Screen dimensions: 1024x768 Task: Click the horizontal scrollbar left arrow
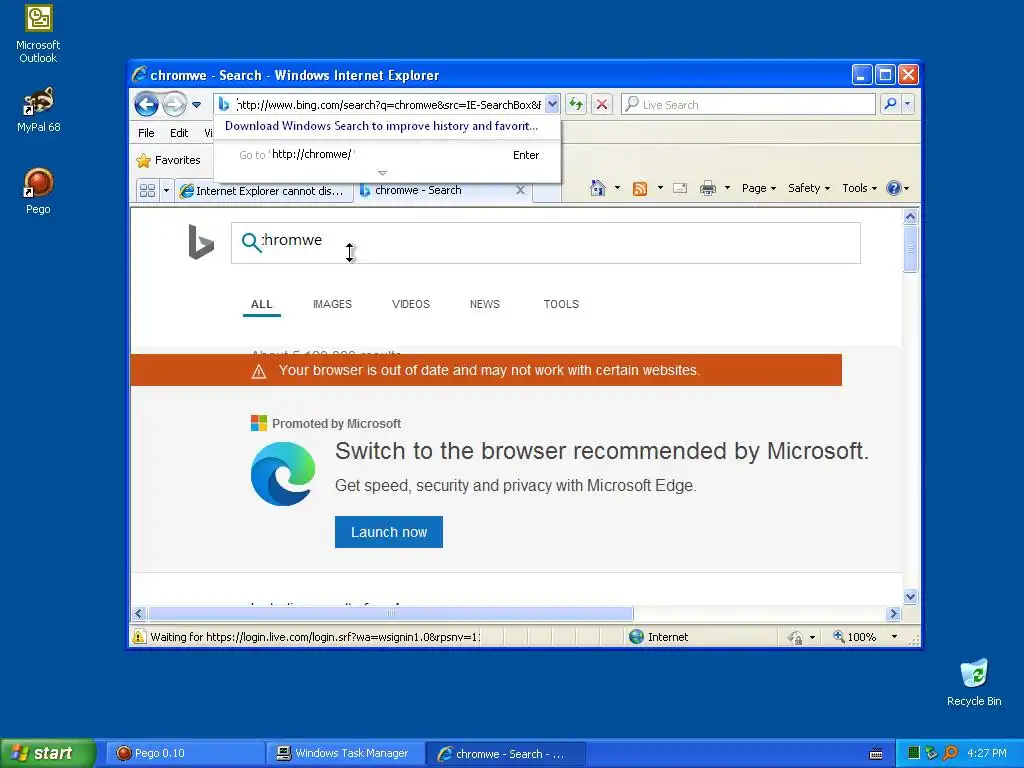138,614
